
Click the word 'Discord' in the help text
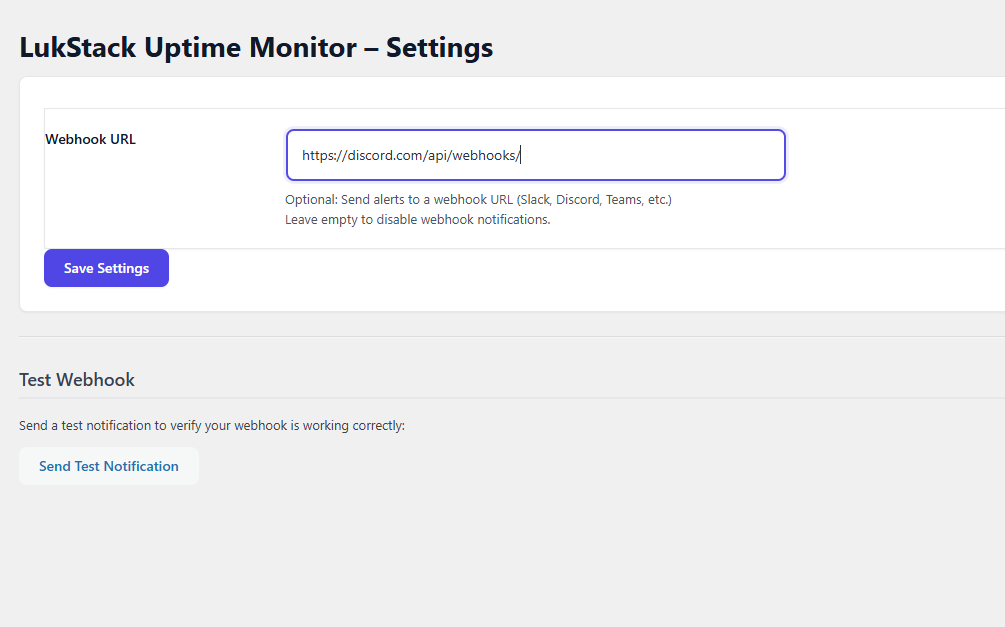(x=578, y=200)
